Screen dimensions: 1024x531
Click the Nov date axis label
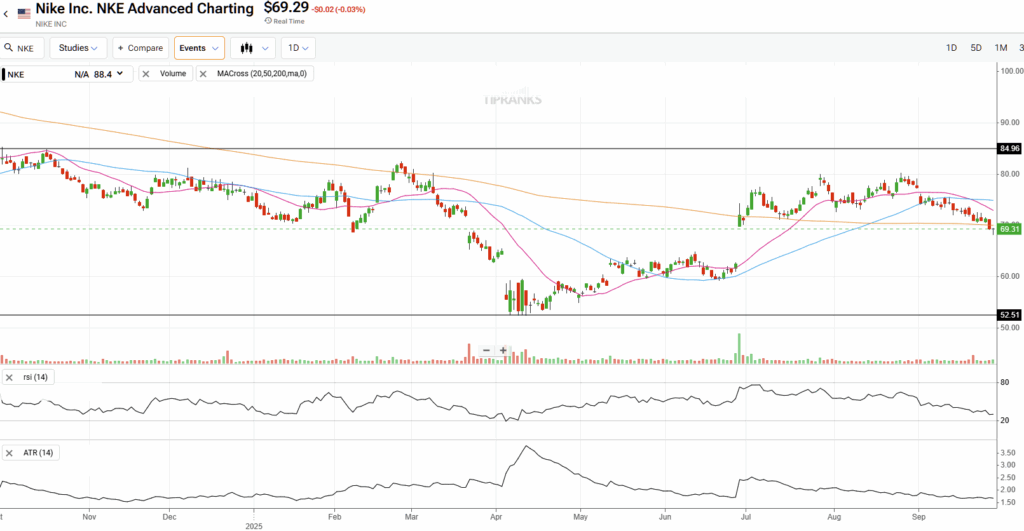pos(89,517)
